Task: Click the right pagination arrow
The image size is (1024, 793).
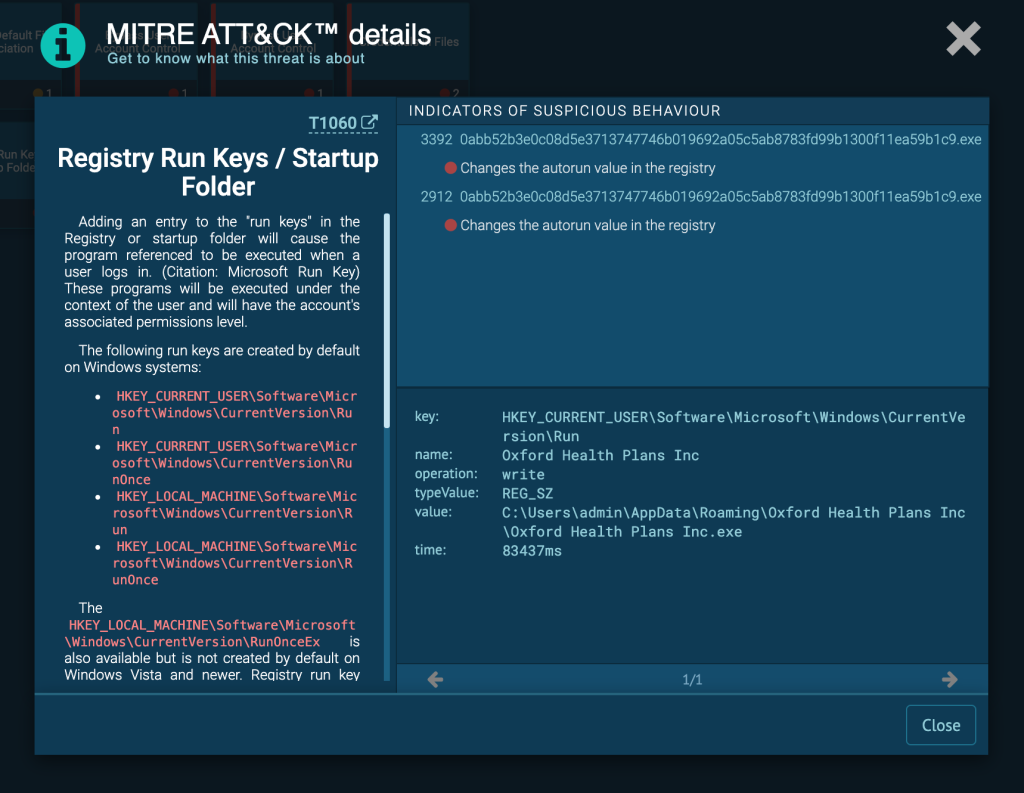Action: click(x=949, y=679)
